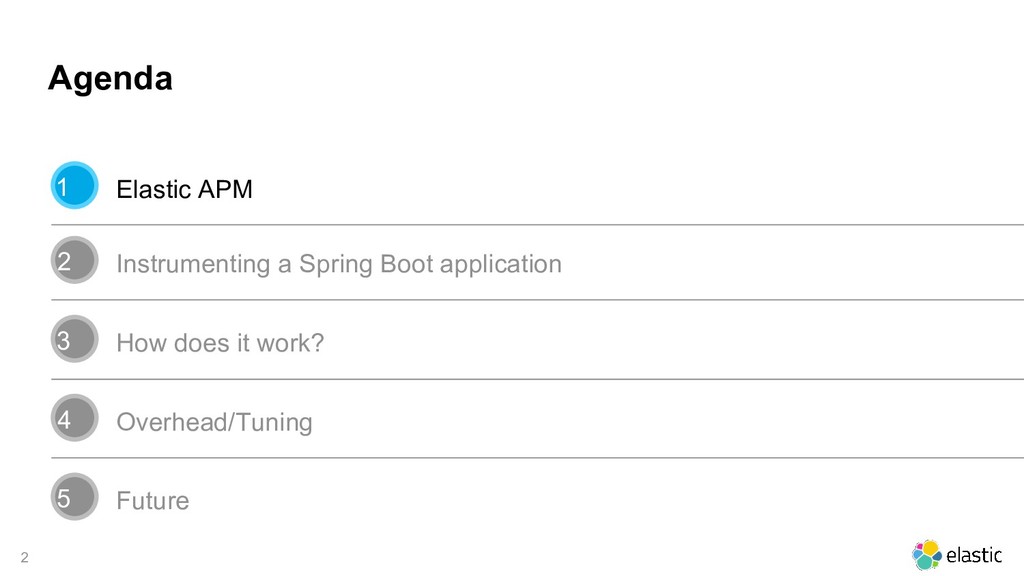Click the elastic wordmark text
Viewport: 1024px width, 576px height.
point(974,555)
